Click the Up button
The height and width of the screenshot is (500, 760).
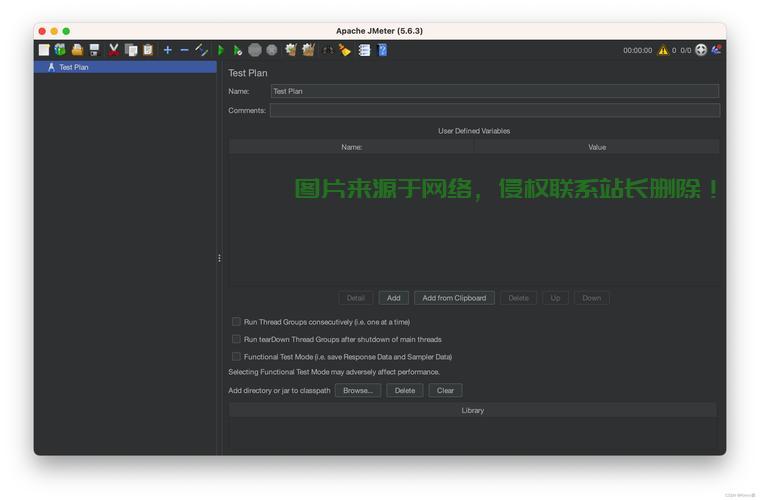coord(555,298)
